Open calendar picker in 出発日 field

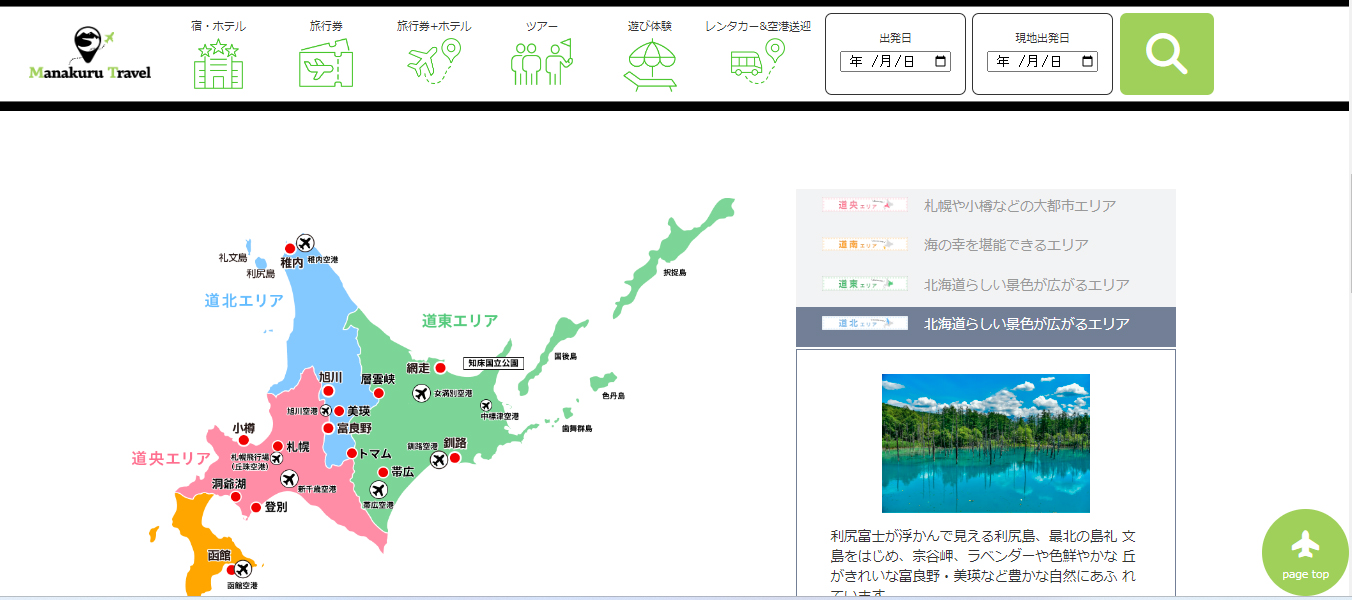point(939,62)
